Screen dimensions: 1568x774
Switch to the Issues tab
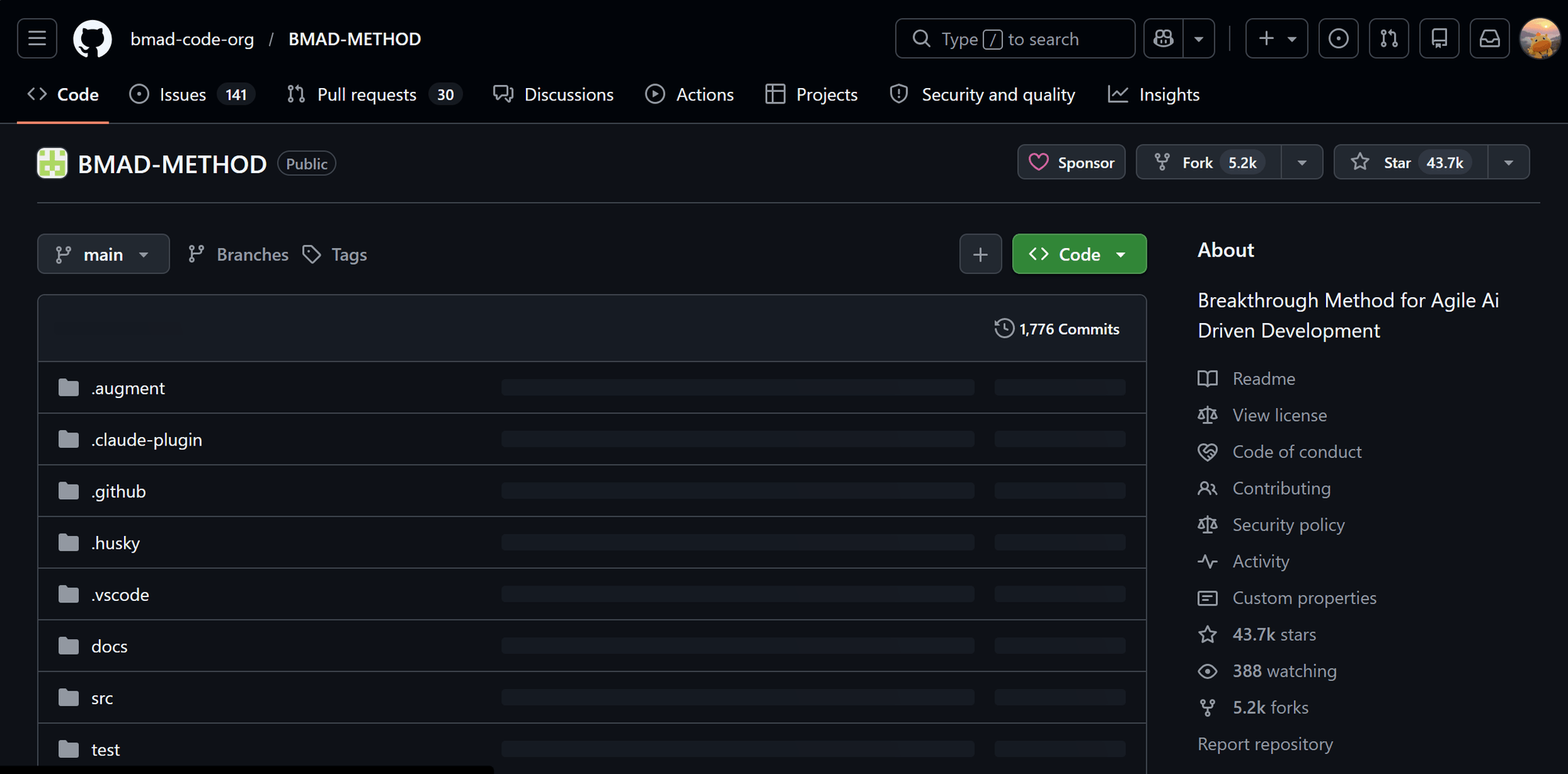191,94
